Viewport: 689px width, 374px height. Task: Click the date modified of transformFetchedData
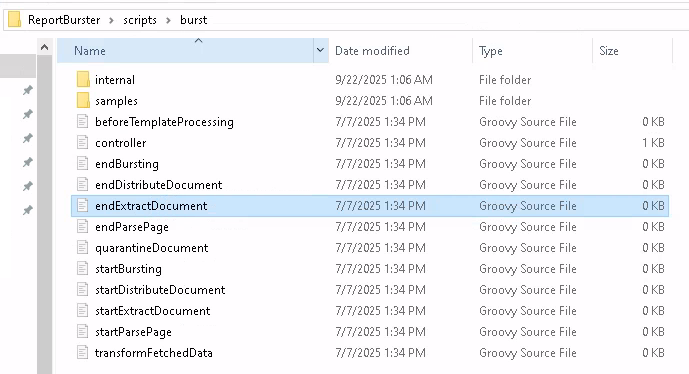(x=380, y=353)
